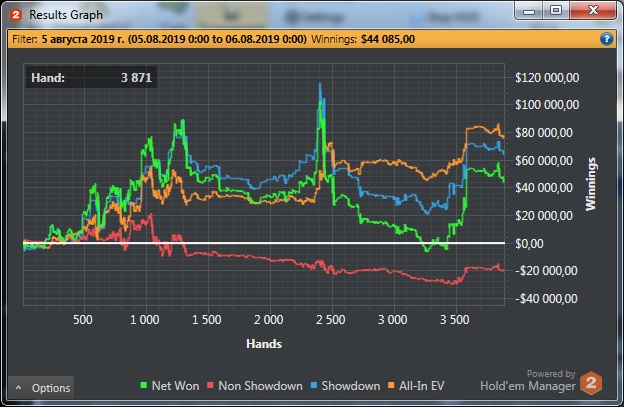The width and height of the screenshot is (624, 407).
Task: Click the green Net Won legend square
Action: click(144, 385)
